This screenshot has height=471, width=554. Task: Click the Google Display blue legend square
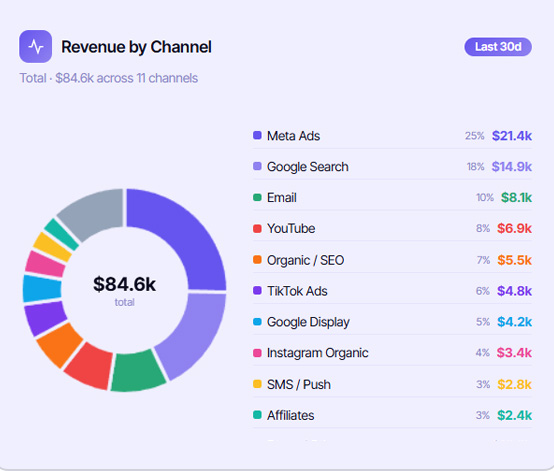257,322
